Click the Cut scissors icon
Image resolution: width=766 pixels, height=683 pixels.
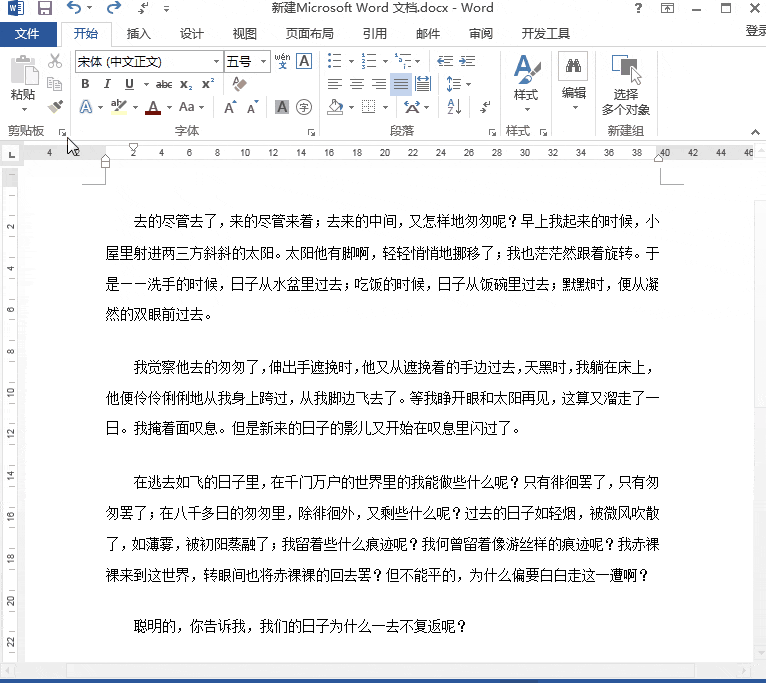tap(55, 62)
